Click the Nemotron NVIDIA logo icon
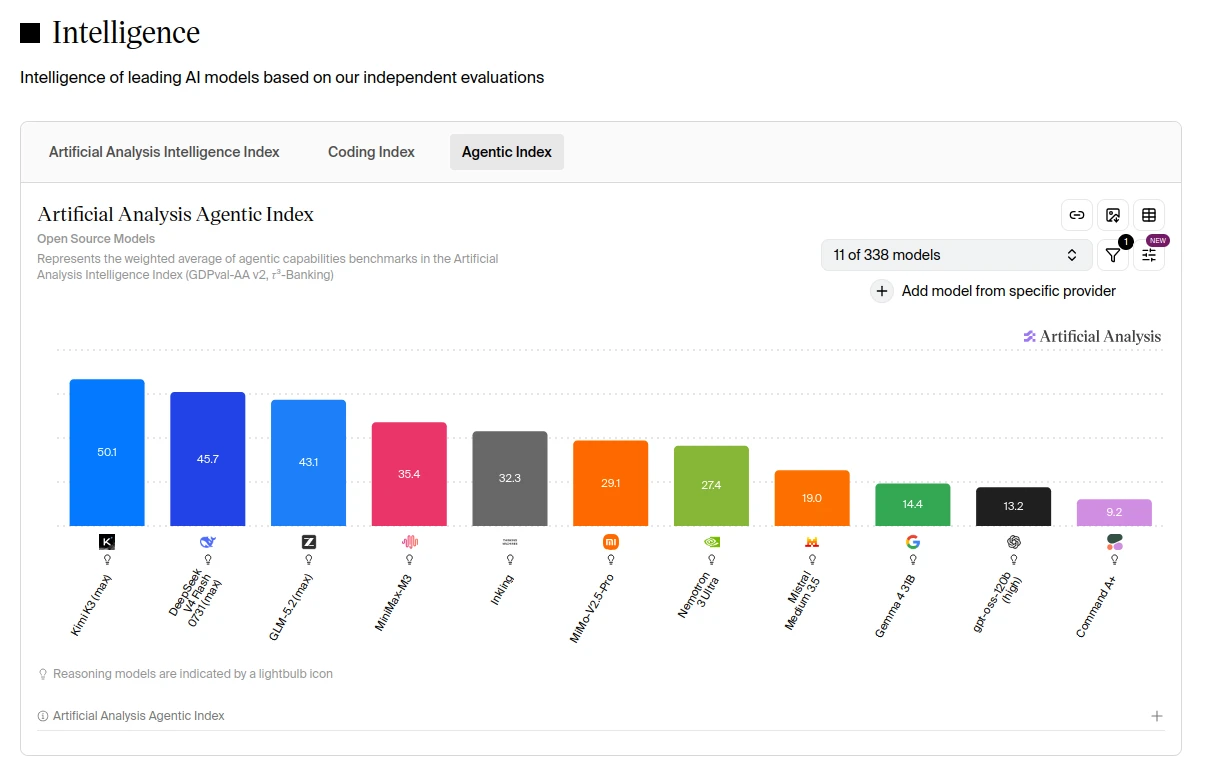This screenshot has height=779, width=1205. coord(711,542)
